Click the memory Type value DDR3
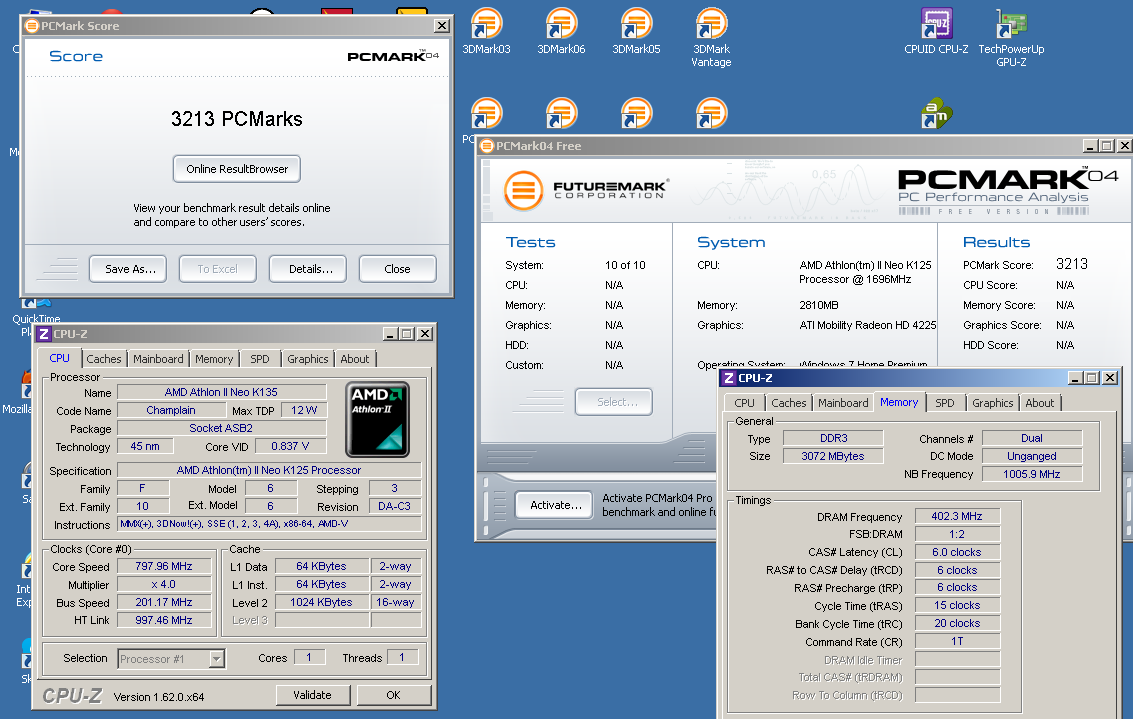 click(833, 439)
